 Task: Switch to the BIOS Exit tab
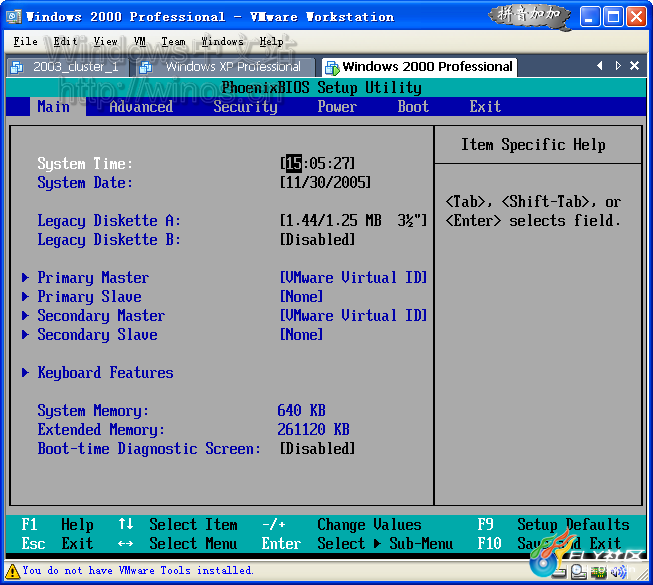(485, 107)
